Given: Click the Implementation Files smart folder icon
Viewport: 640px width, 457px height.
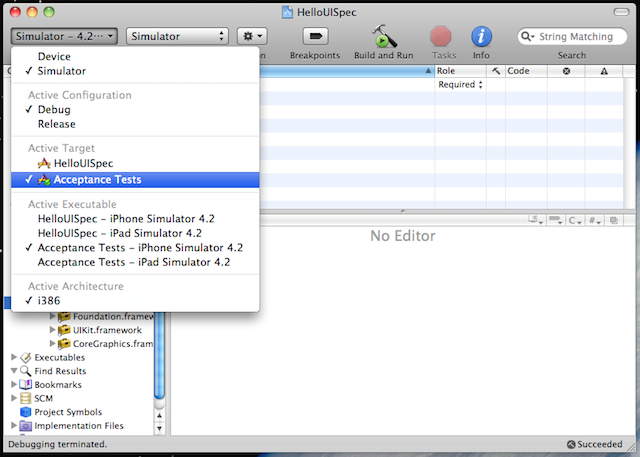Looking at the screenshot, I should point(25,426).
